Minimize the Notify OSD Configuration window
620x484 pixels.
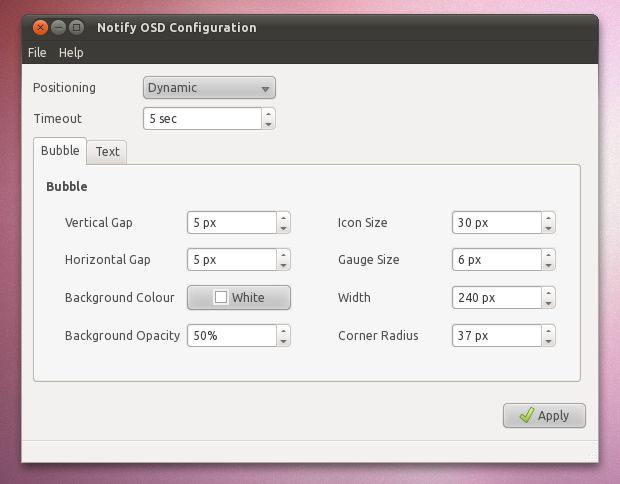(59, 28)
